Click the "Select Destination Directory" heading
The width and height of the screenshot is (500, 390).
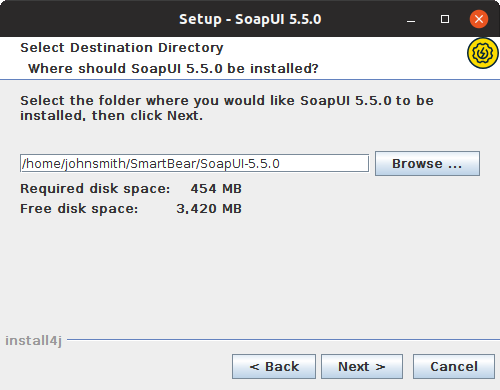click(x=122, y=48)
